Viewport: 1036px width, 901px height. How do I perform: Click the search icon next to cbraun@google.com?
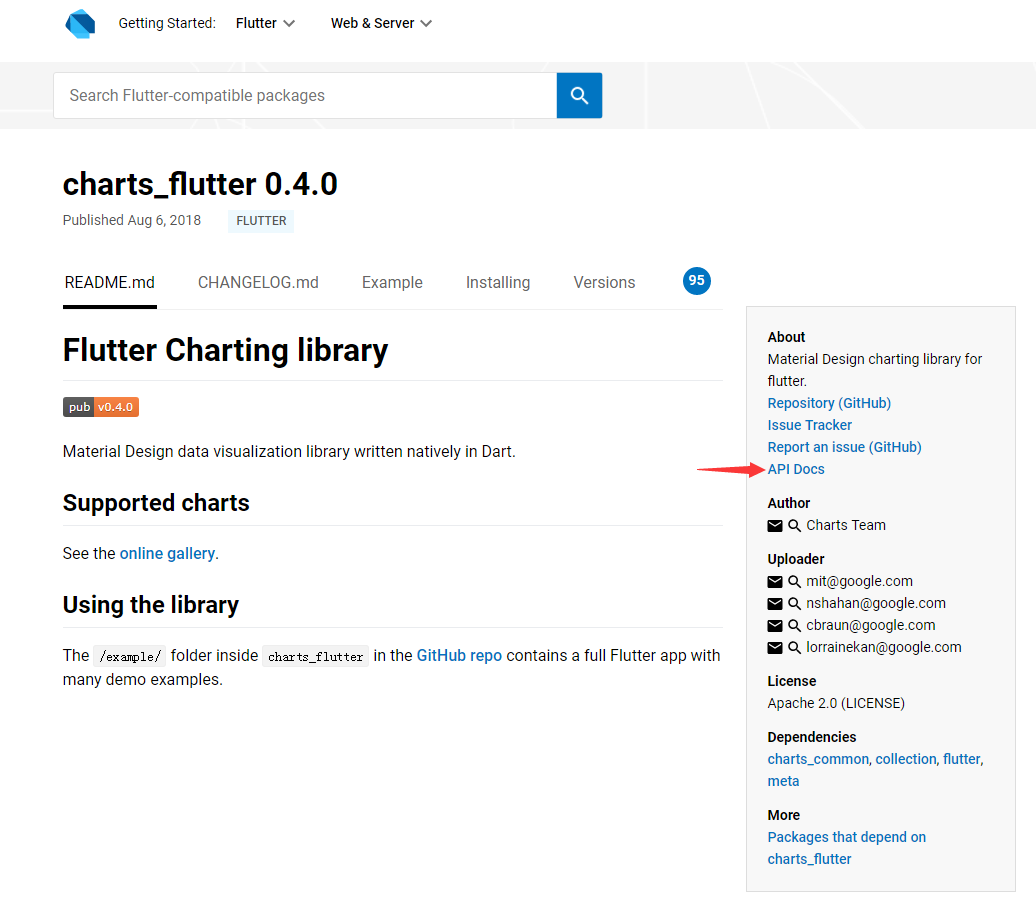pos(795,625)
